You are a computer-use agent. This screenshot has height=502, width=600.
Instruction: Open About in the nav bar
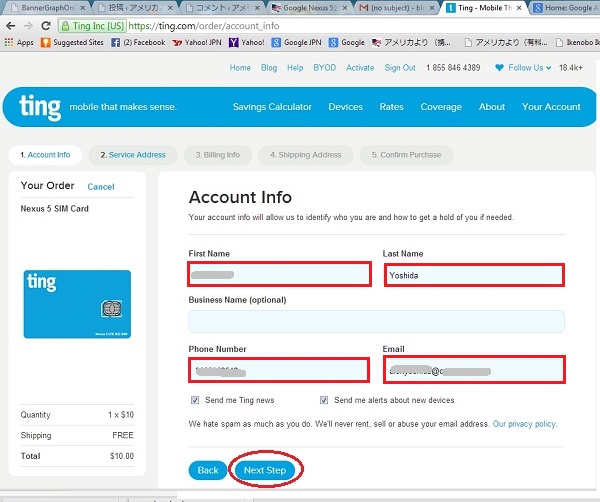[492, 107]
